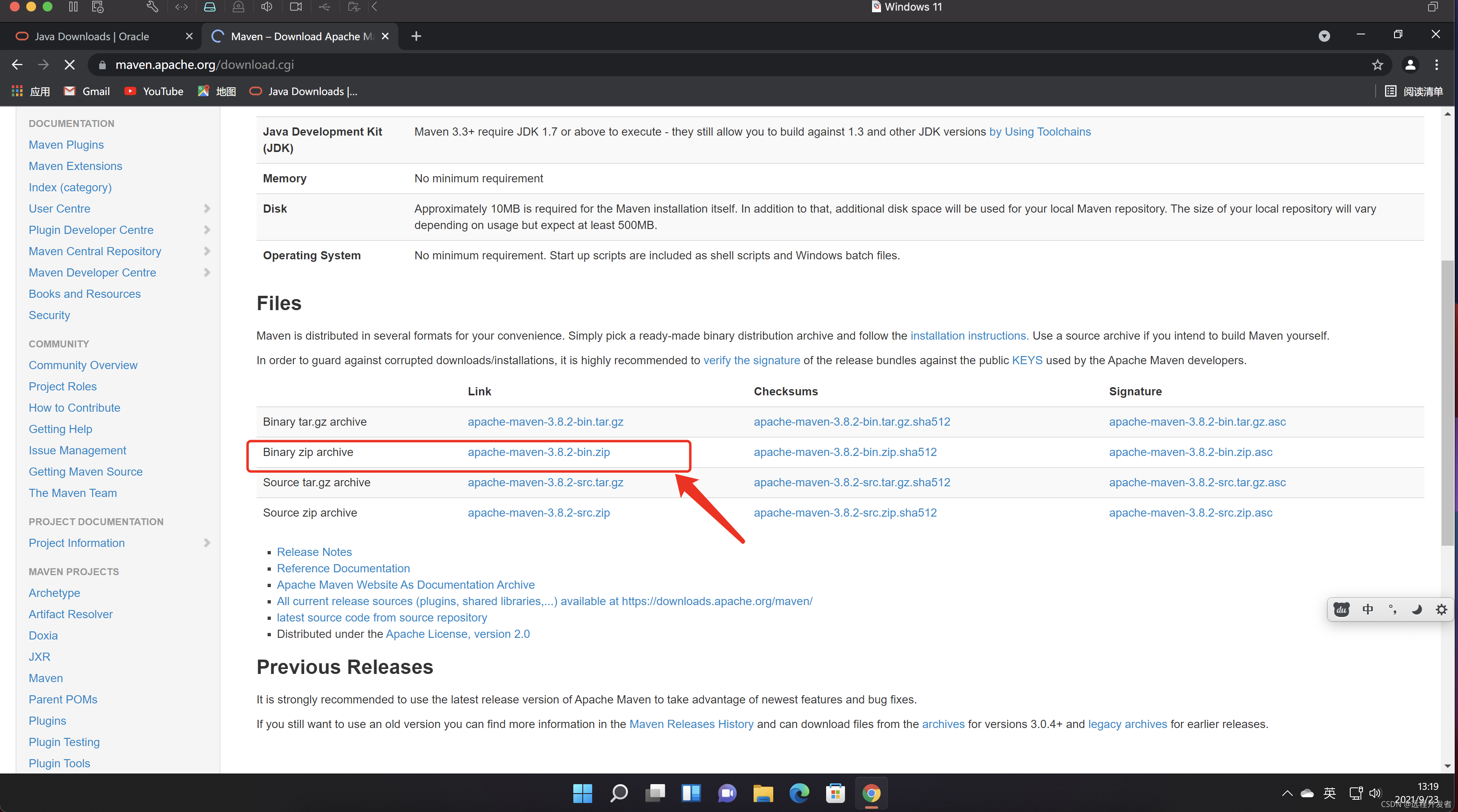Screen dimensions: 1458x812
Task: Click the page vertical scrollbar thumb
Action: click(x=1447, y=402)
